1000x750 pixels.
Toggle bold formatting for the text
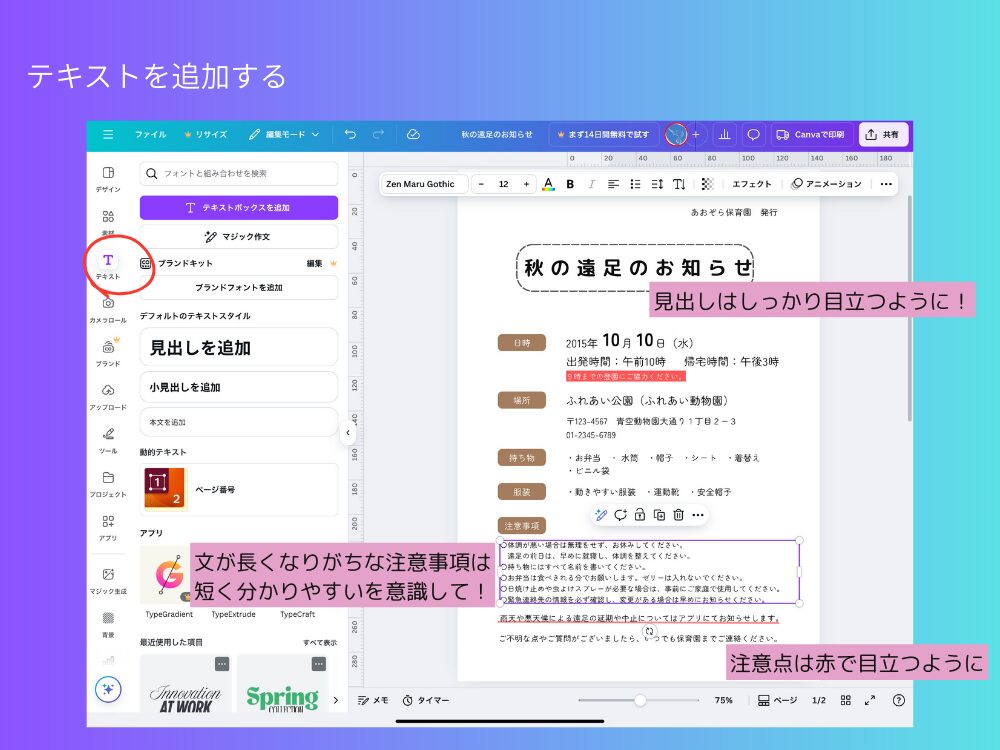(x=569, y=184)
